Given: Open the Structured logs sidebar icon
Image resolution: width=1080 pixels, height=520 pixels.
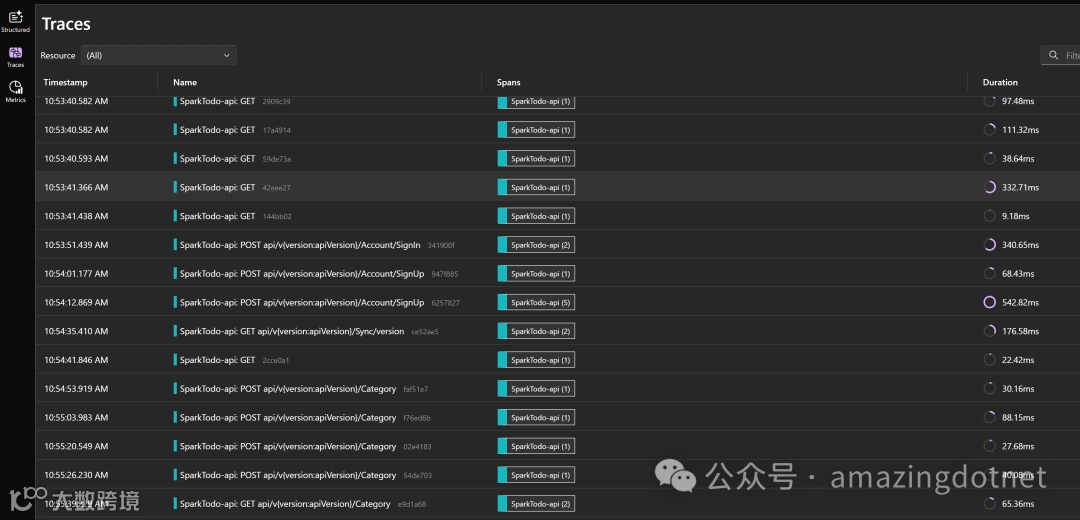Looking at the screenshot, I should point(15,21).
